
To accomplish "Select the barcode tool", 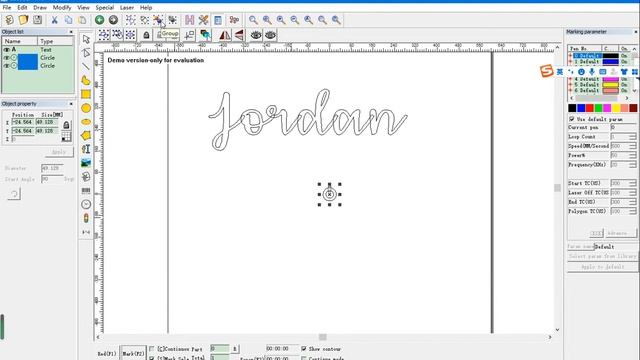I will tap(86, 191).
